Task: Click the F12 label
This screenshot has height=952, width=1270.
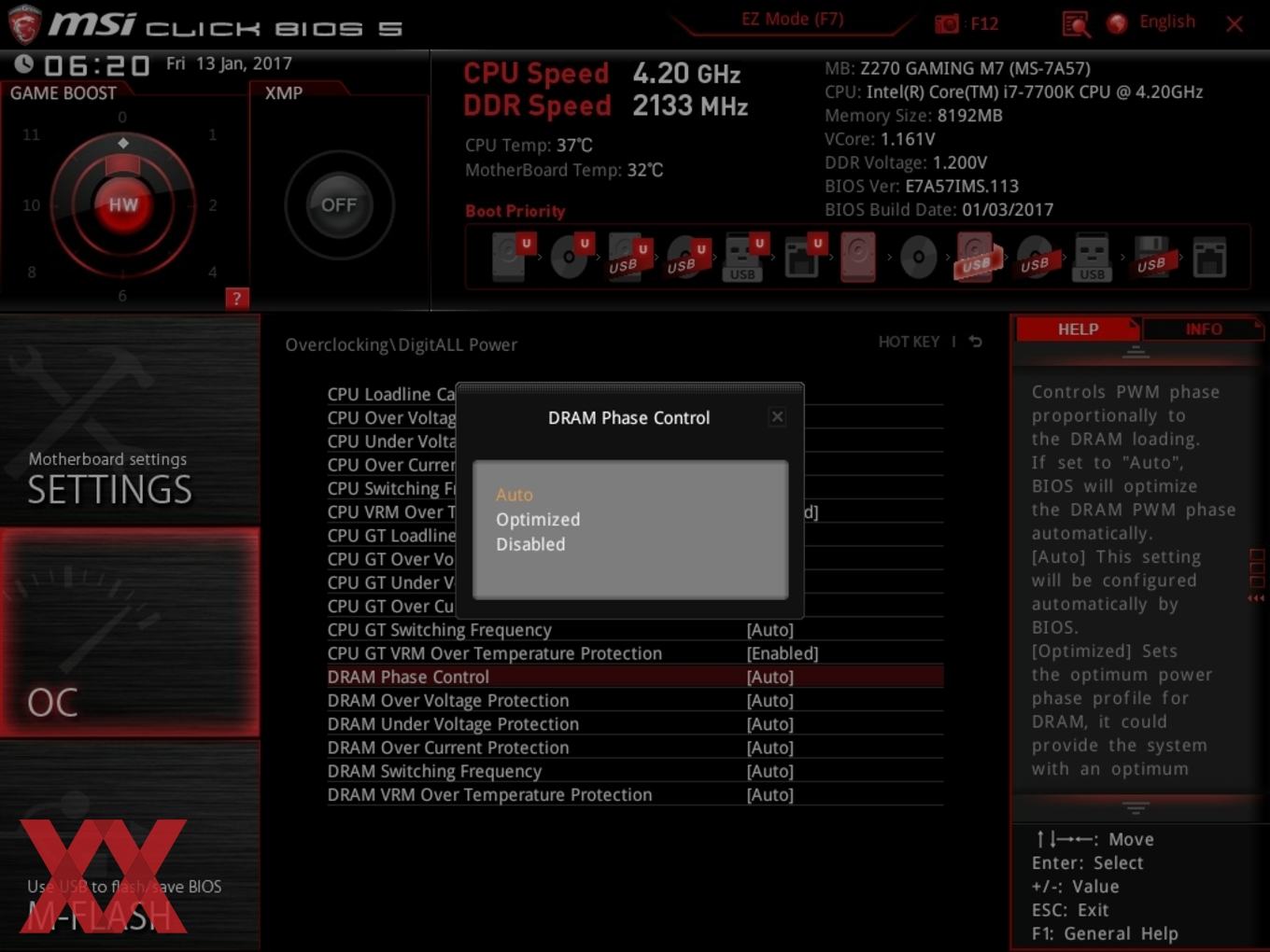Action: 984,23
